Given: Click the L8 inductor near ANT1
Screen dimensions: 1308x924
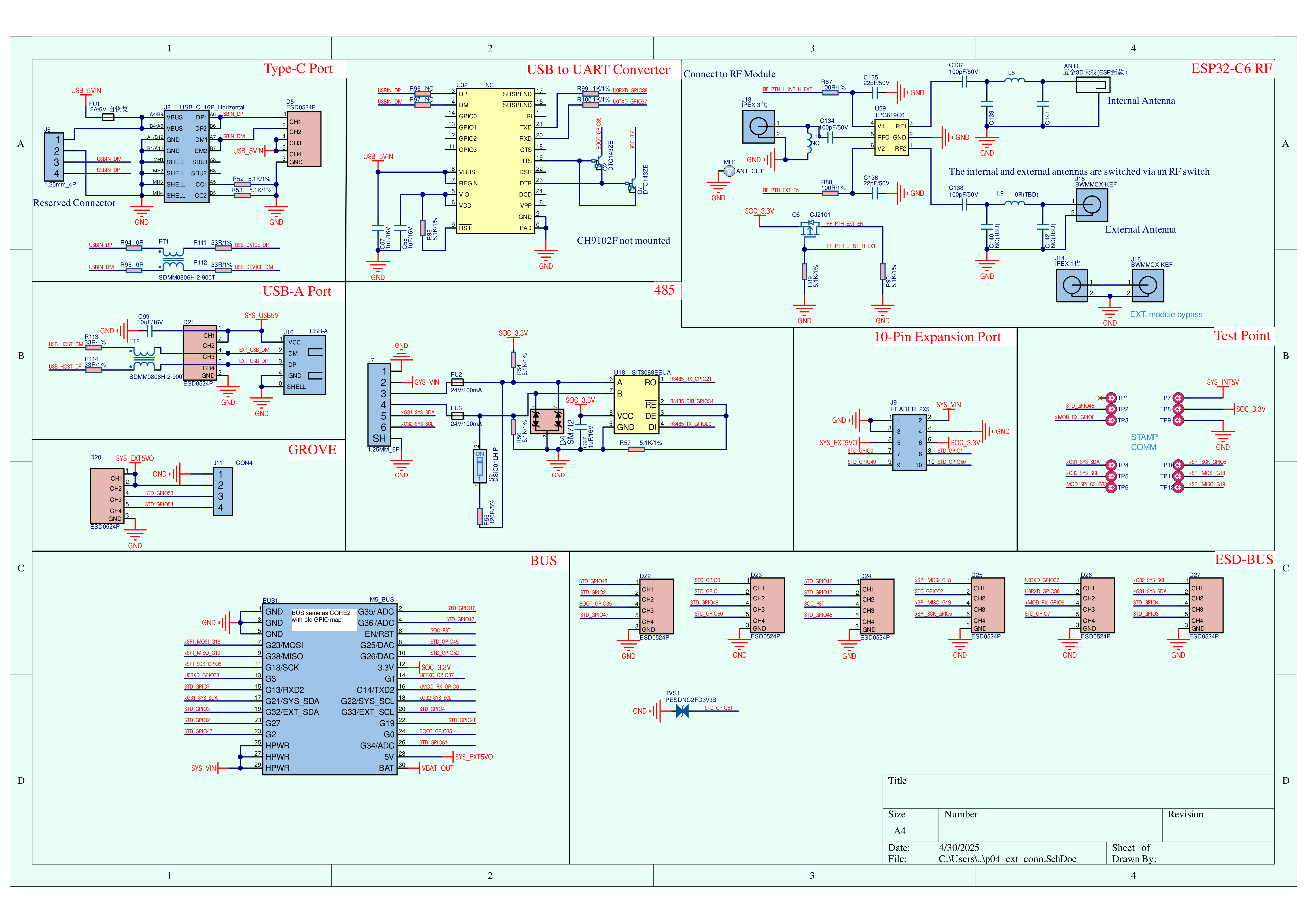Looking at the screenshot, I should pos(1014,80).
